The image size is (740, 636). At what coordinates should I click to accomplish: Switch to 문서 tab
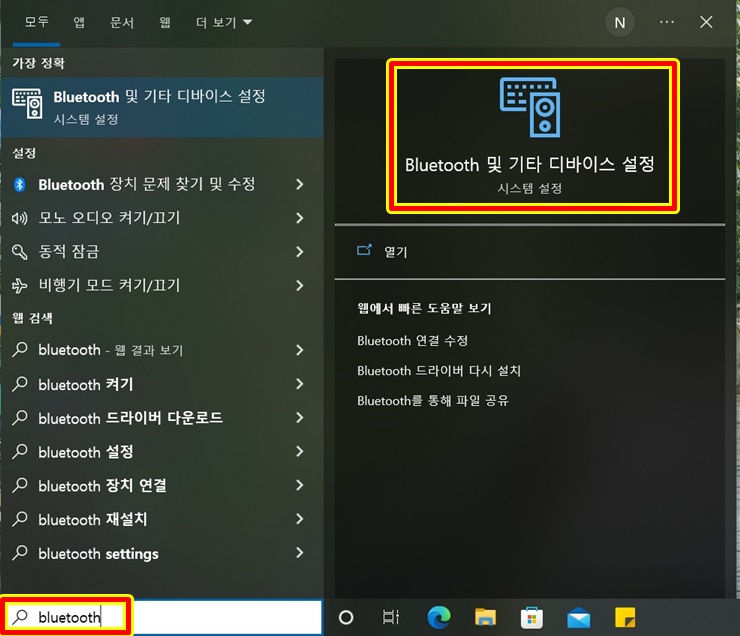[121, 22]
